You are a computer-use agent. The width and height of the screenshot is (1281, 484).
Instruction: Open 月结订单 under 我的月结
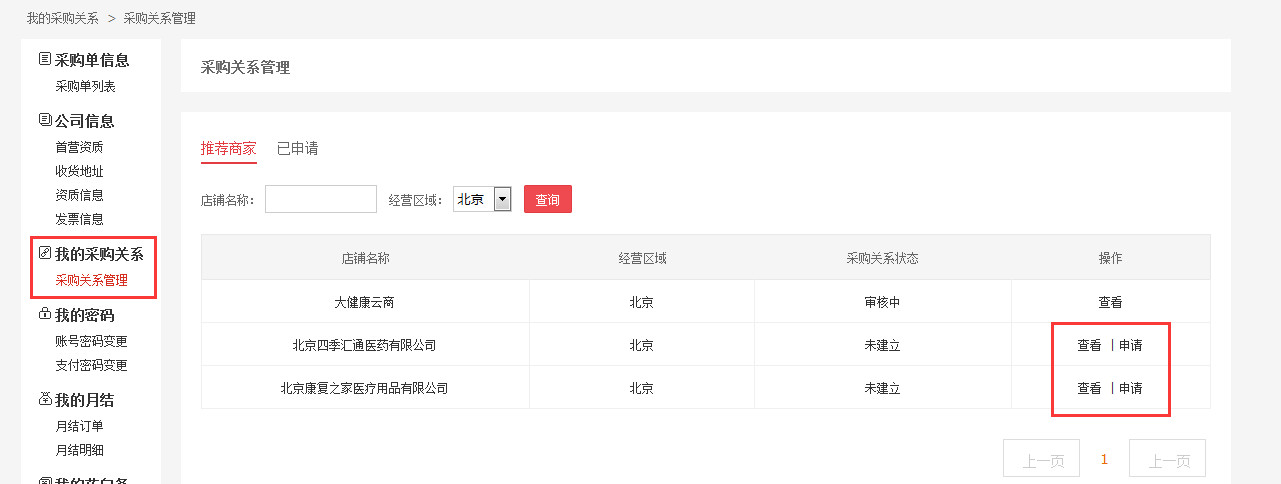coord(79,426)
